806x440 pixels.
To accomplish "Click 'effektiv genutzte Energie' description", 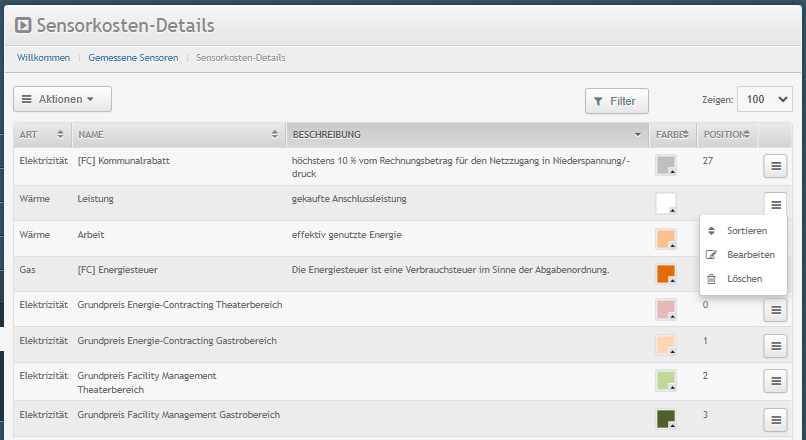I will click(346, 235).
